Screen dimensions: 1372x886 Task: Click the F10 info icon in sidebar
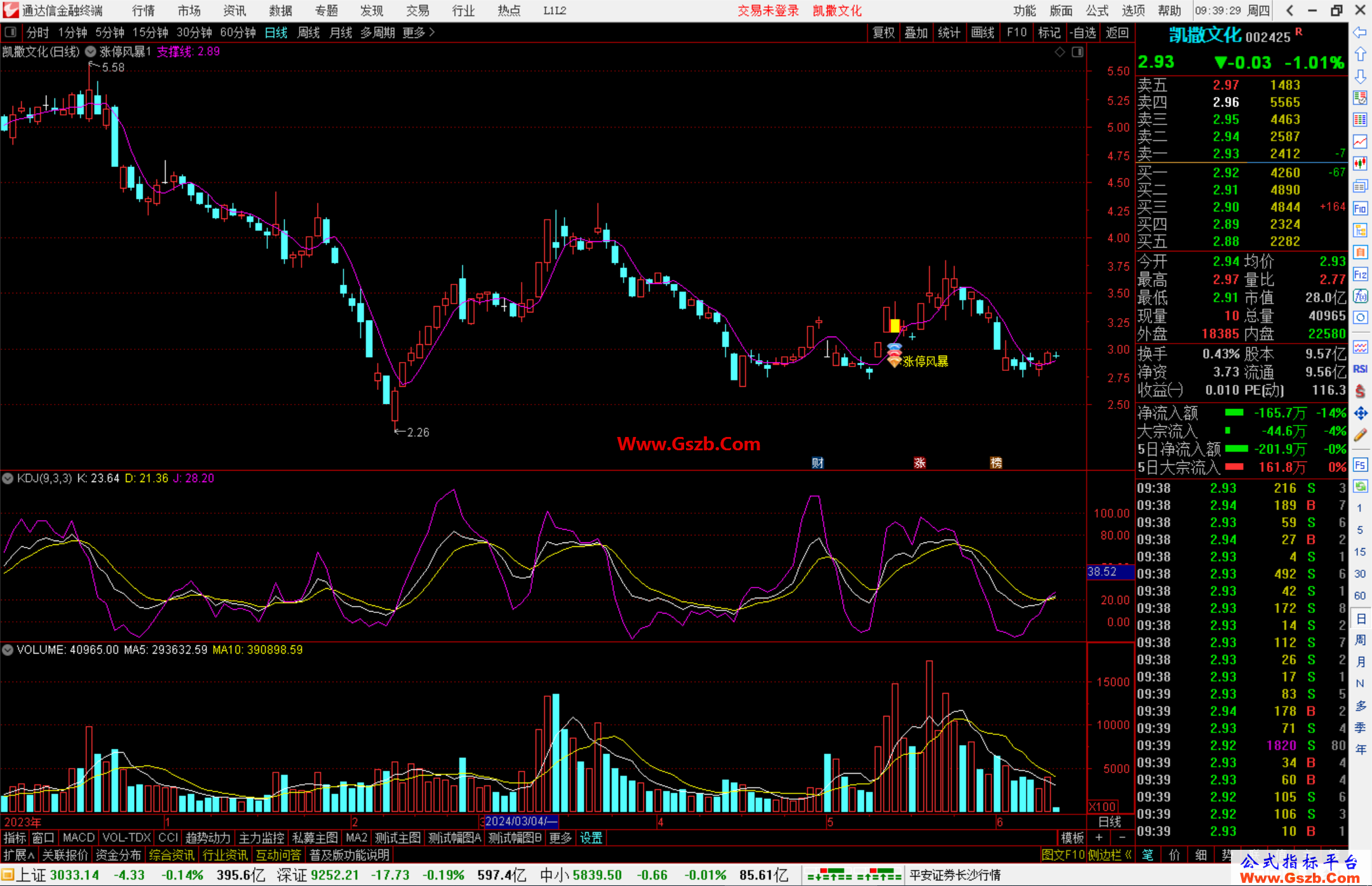tap(1360, 208)
